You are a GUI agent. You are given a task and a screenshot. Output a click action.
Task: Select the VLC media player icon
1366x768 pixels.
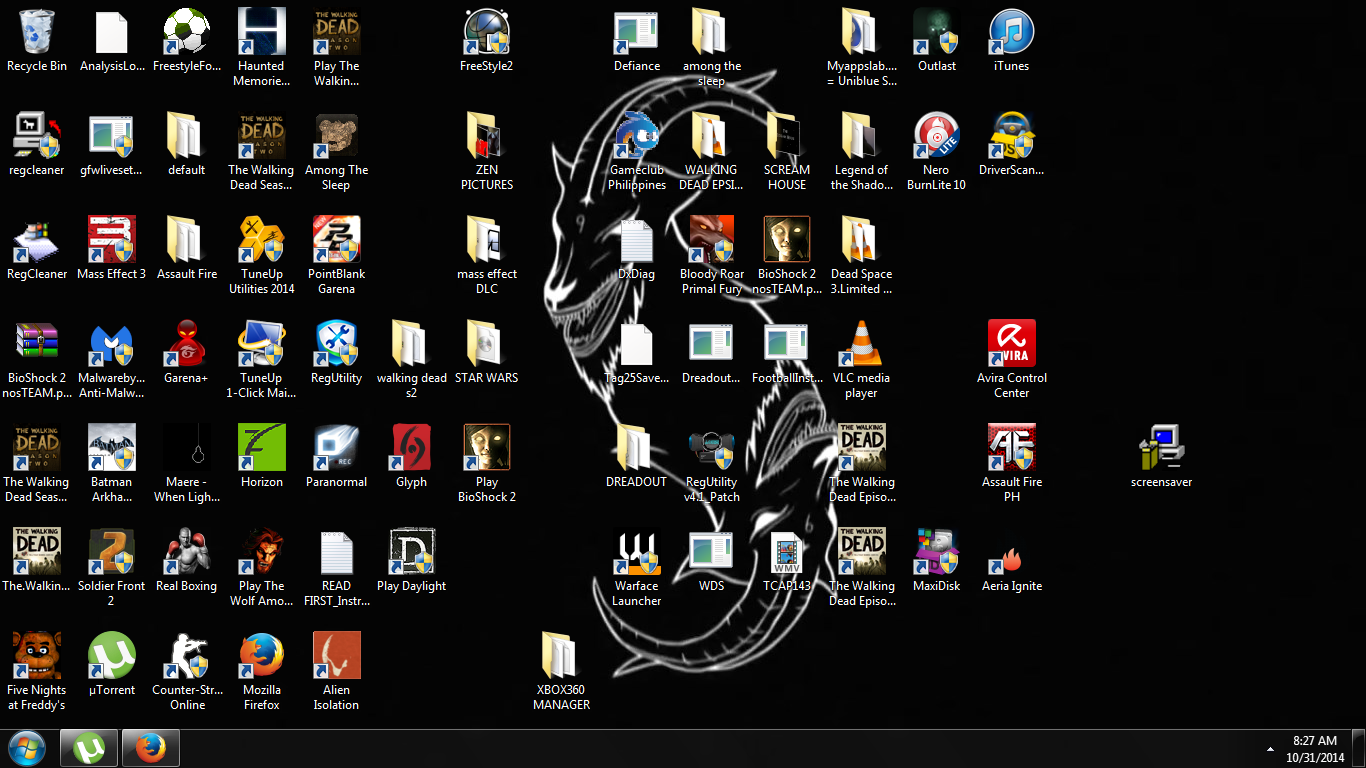[861, 344]
